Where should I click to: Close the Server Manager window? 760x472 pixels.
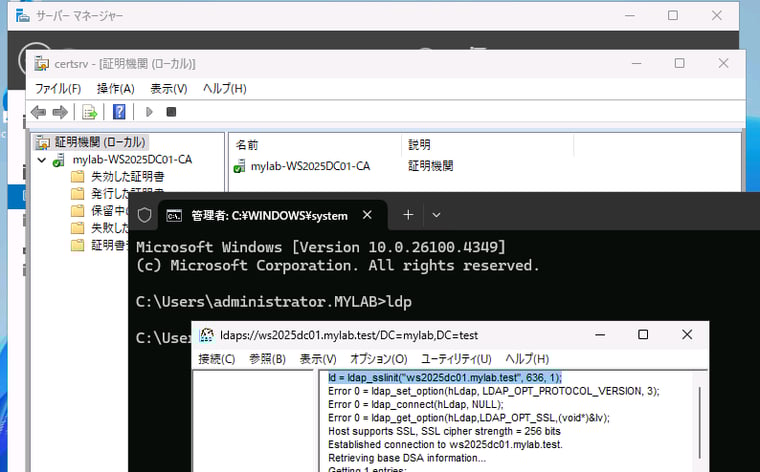pyautogui.click(x=716, y=16)
